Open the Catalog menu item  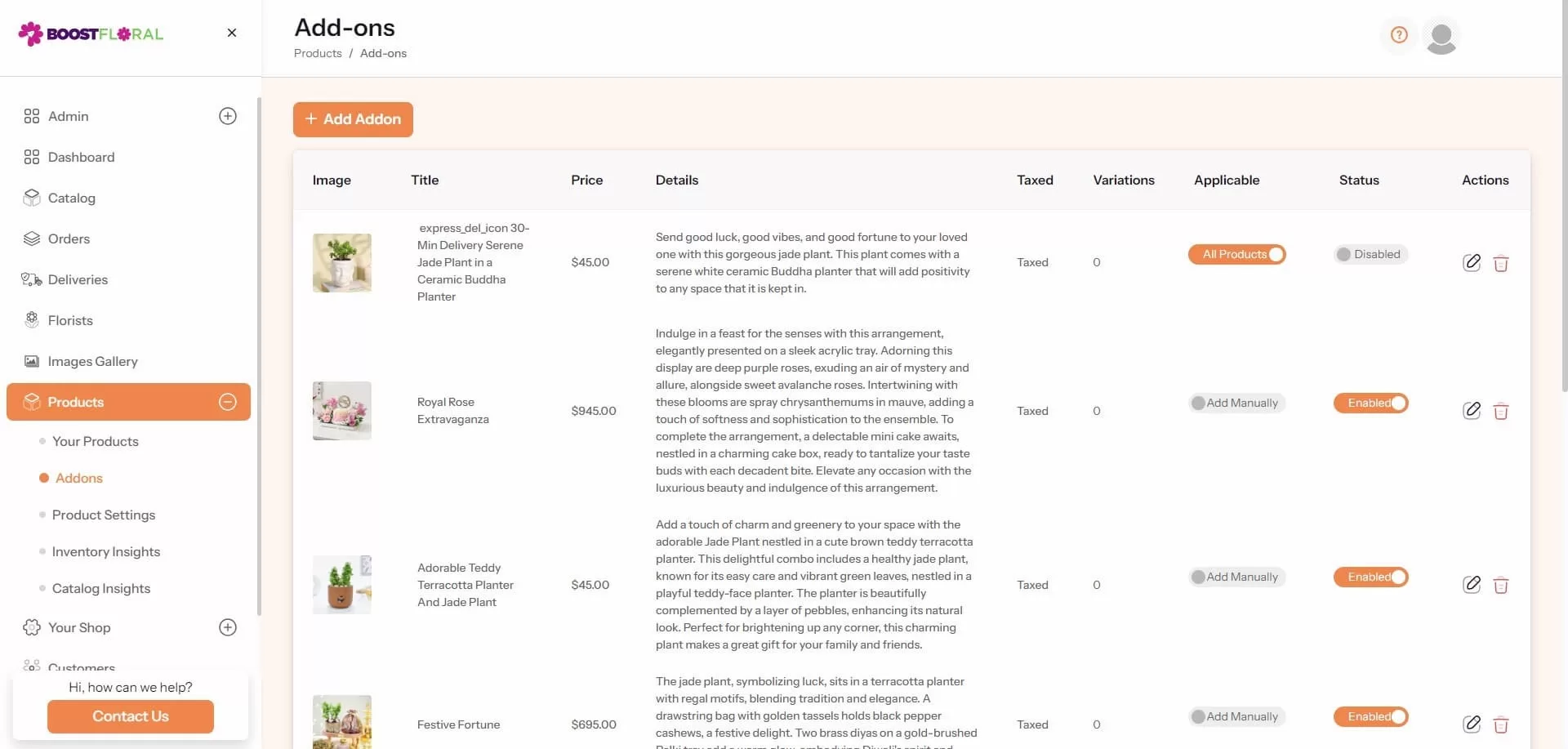point(129,198)
